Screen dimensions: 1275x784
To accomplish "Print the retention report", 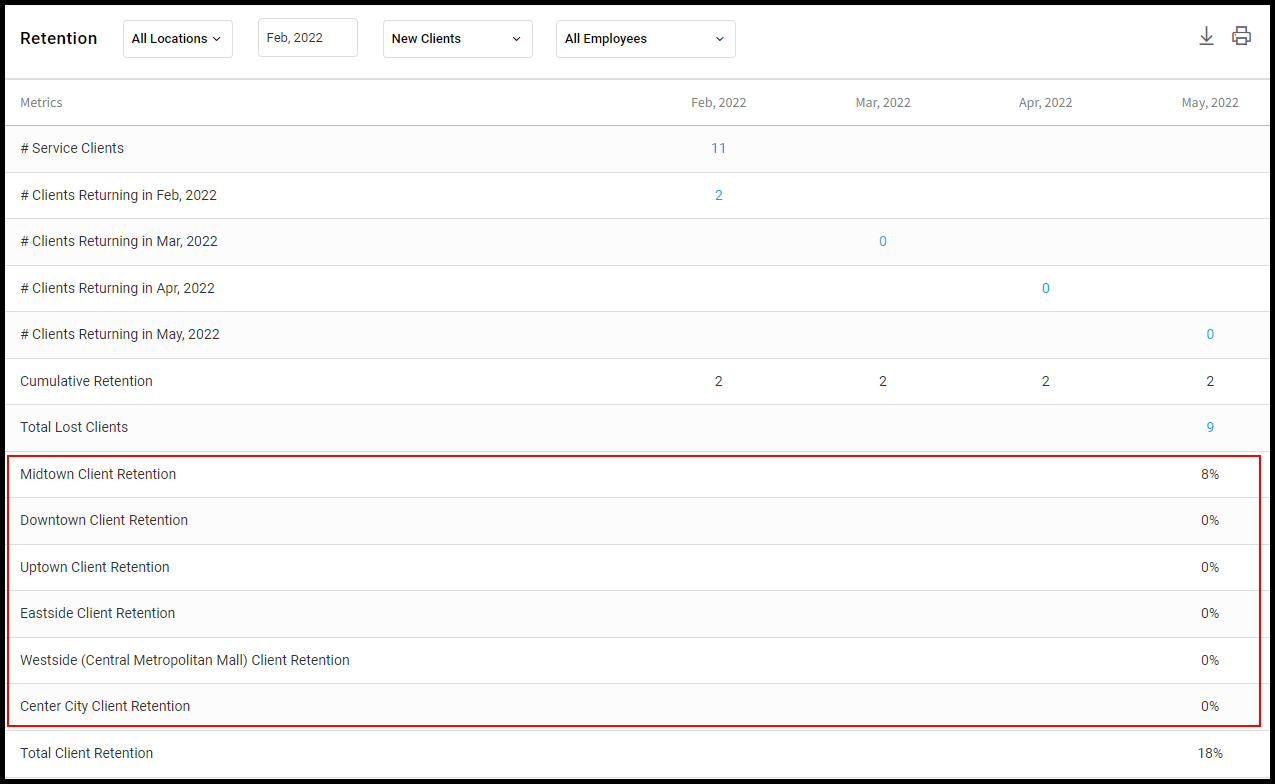I will tap(1241, 36).
